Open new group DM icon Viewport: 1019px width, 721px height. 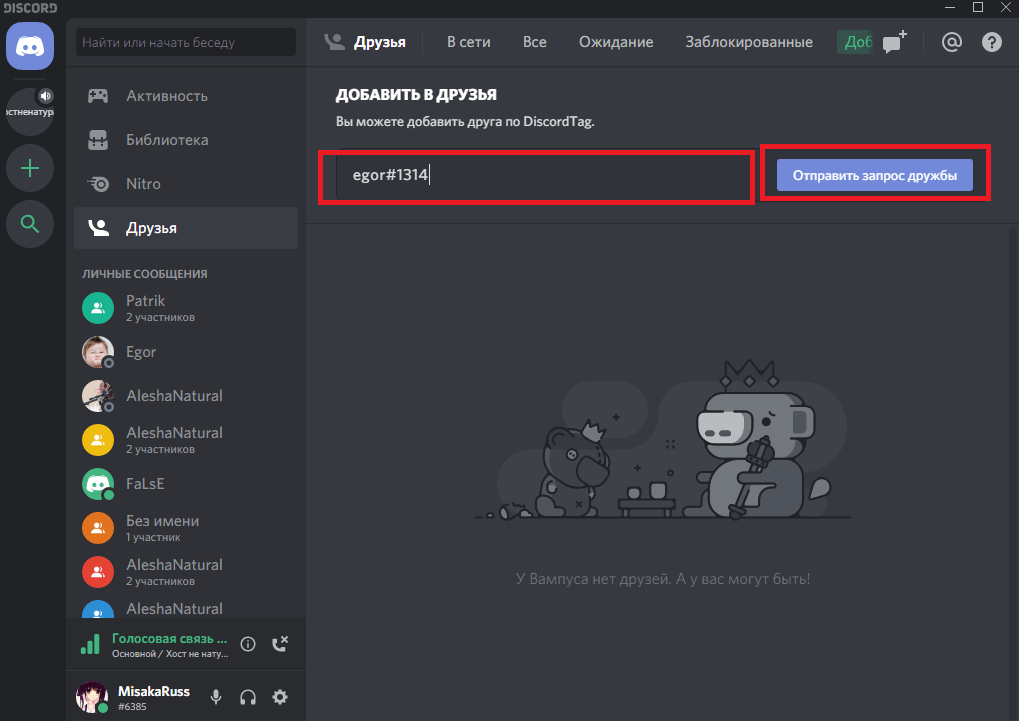point(894,42)
